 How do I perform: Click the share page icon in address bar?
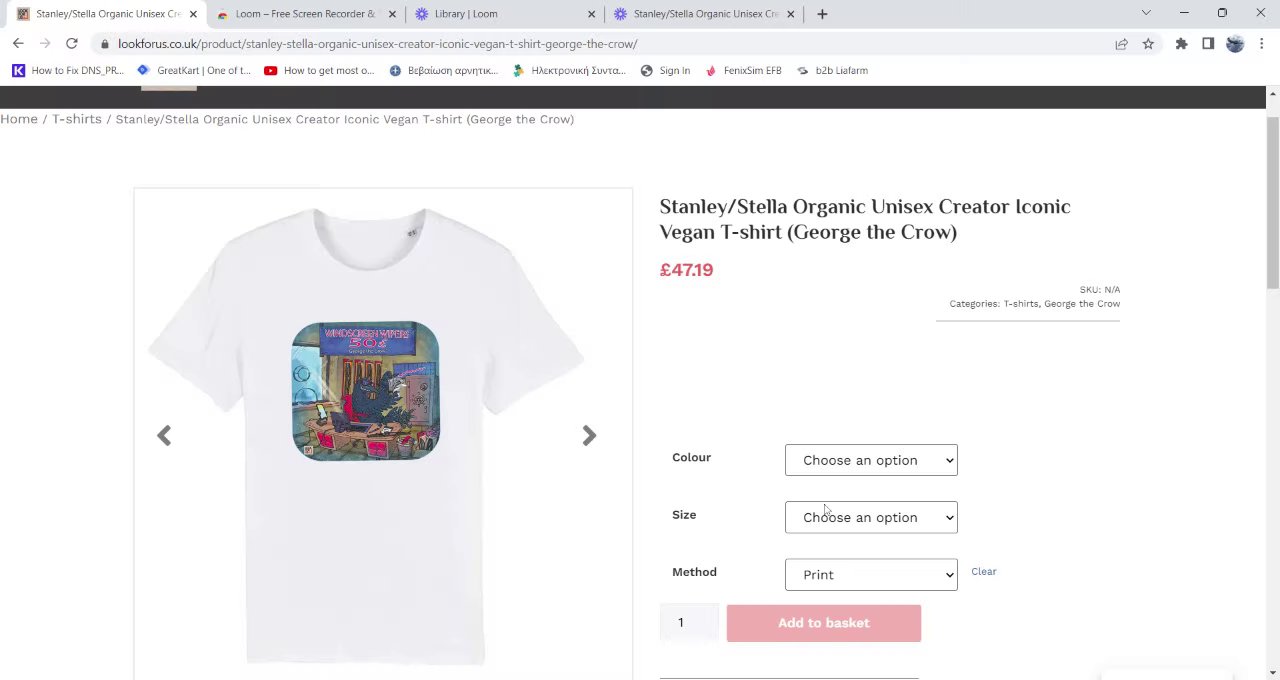(x=1121, y=44)
